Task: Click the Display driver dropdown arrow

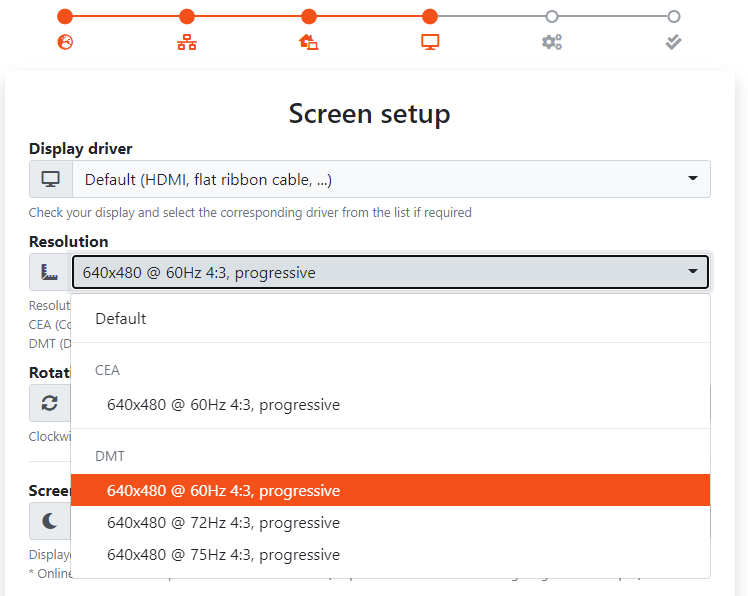Action: click(x=693, y=178)
